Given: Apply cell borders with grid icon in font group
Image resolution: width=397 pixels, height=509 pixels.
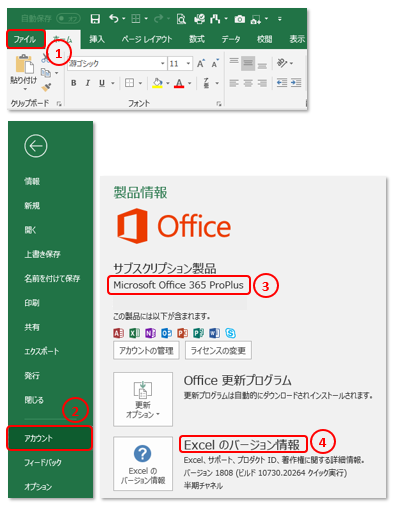Looking at the screenshot, I should pos(129,83).
